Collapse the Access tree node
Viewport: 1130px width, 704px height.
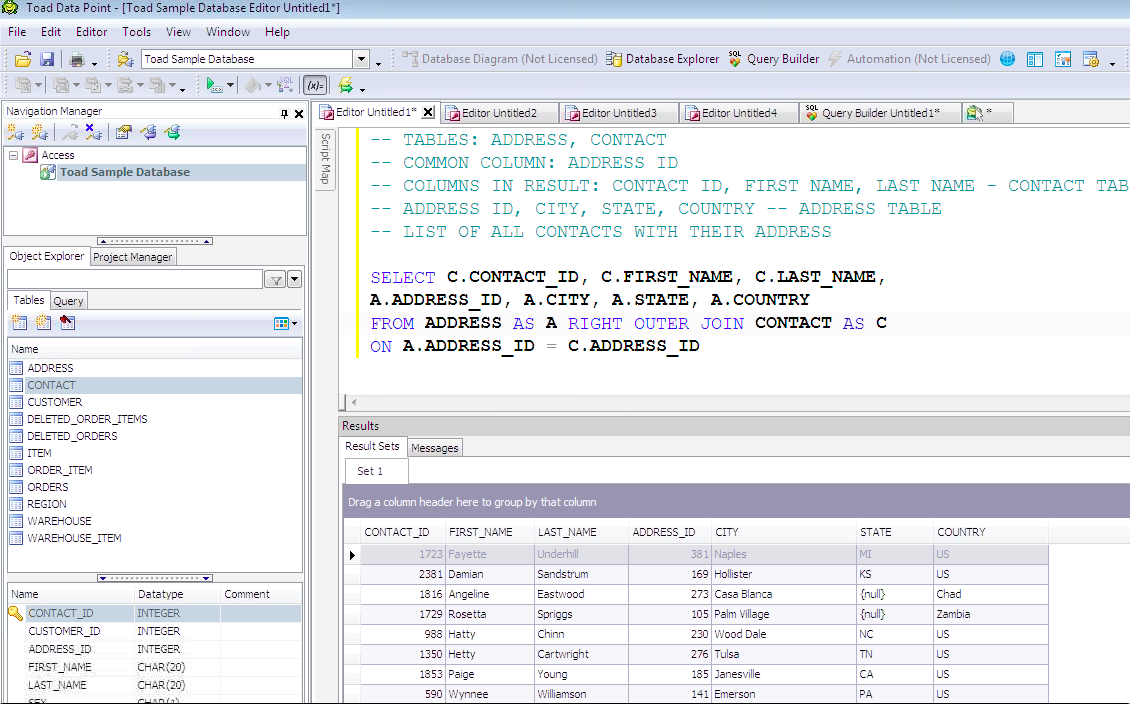(x=14, y=155)
